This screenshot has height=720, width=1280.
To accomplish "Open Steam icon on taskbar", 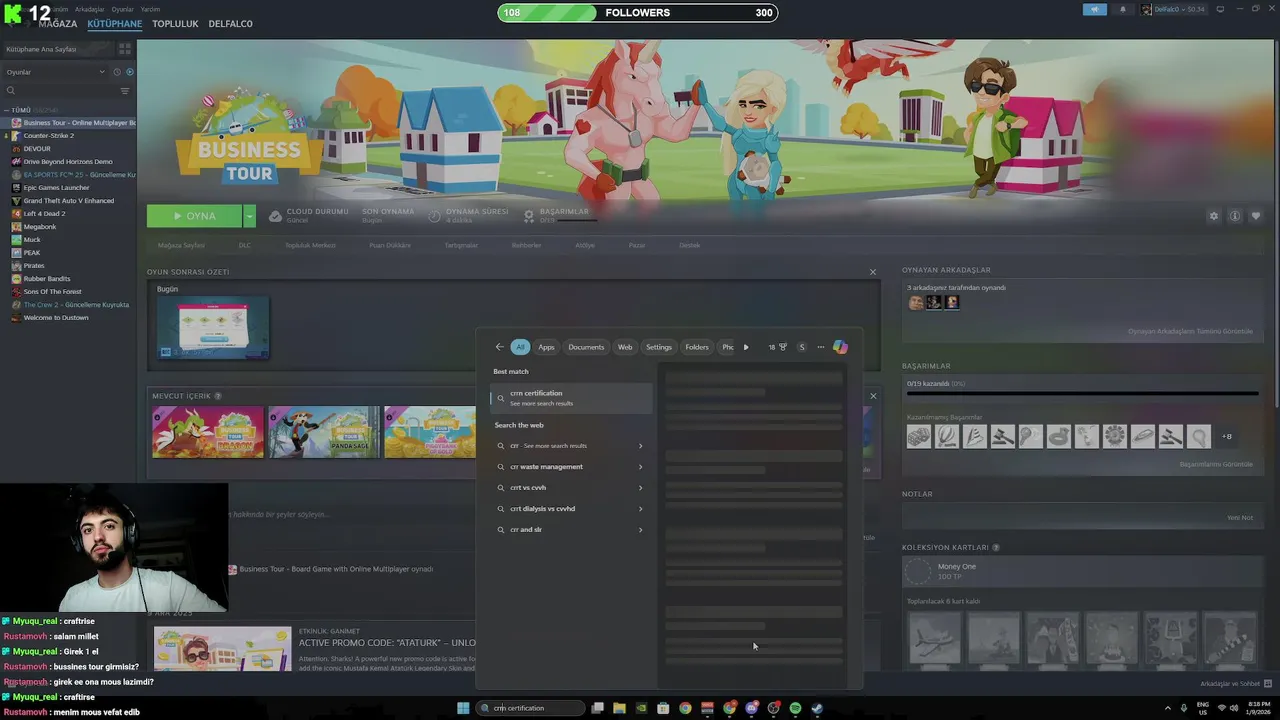I will (x=817, y=708).
